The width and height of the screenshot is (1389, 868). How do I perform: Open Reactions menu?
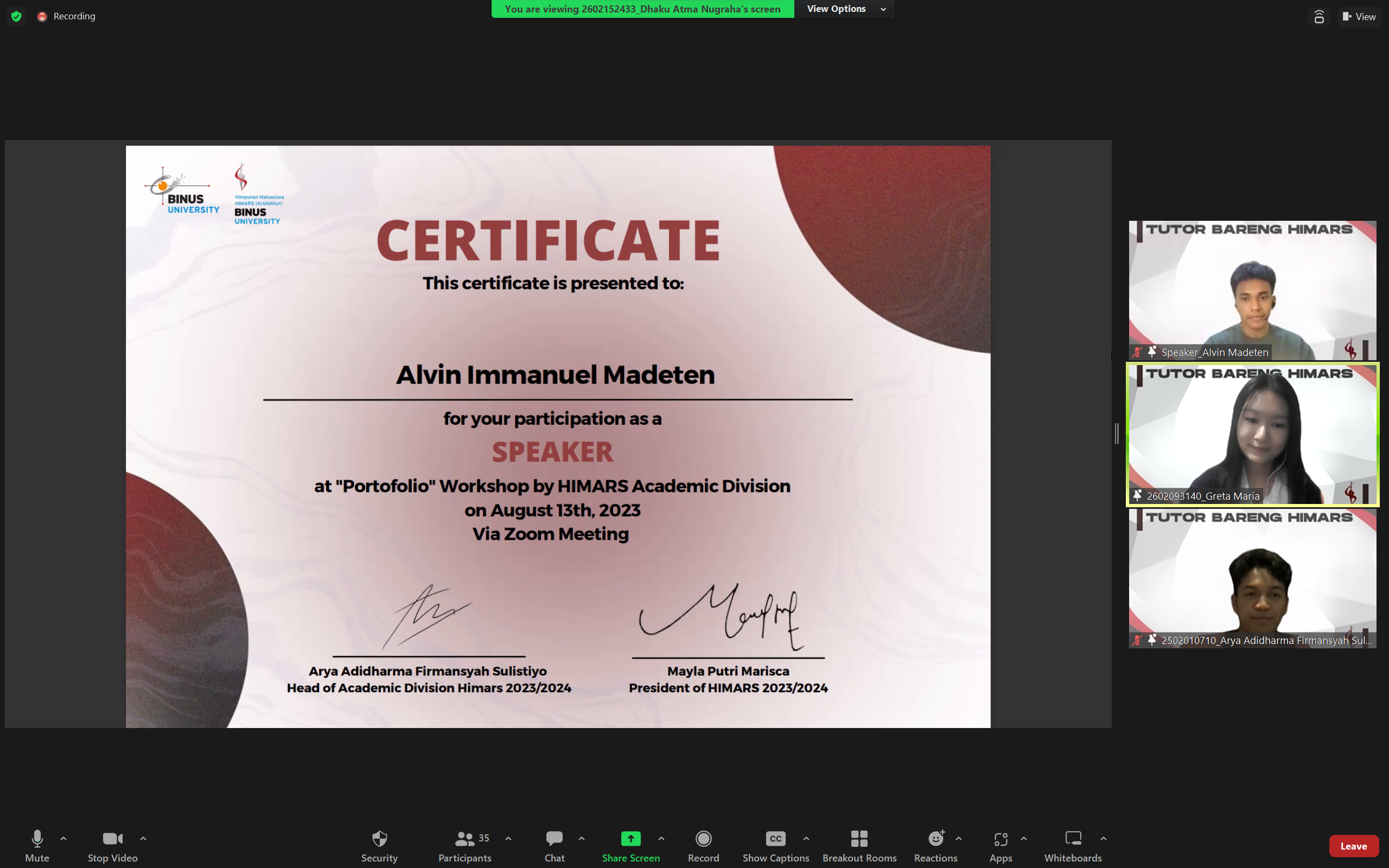pyautogui.click(x=935, y=846)
